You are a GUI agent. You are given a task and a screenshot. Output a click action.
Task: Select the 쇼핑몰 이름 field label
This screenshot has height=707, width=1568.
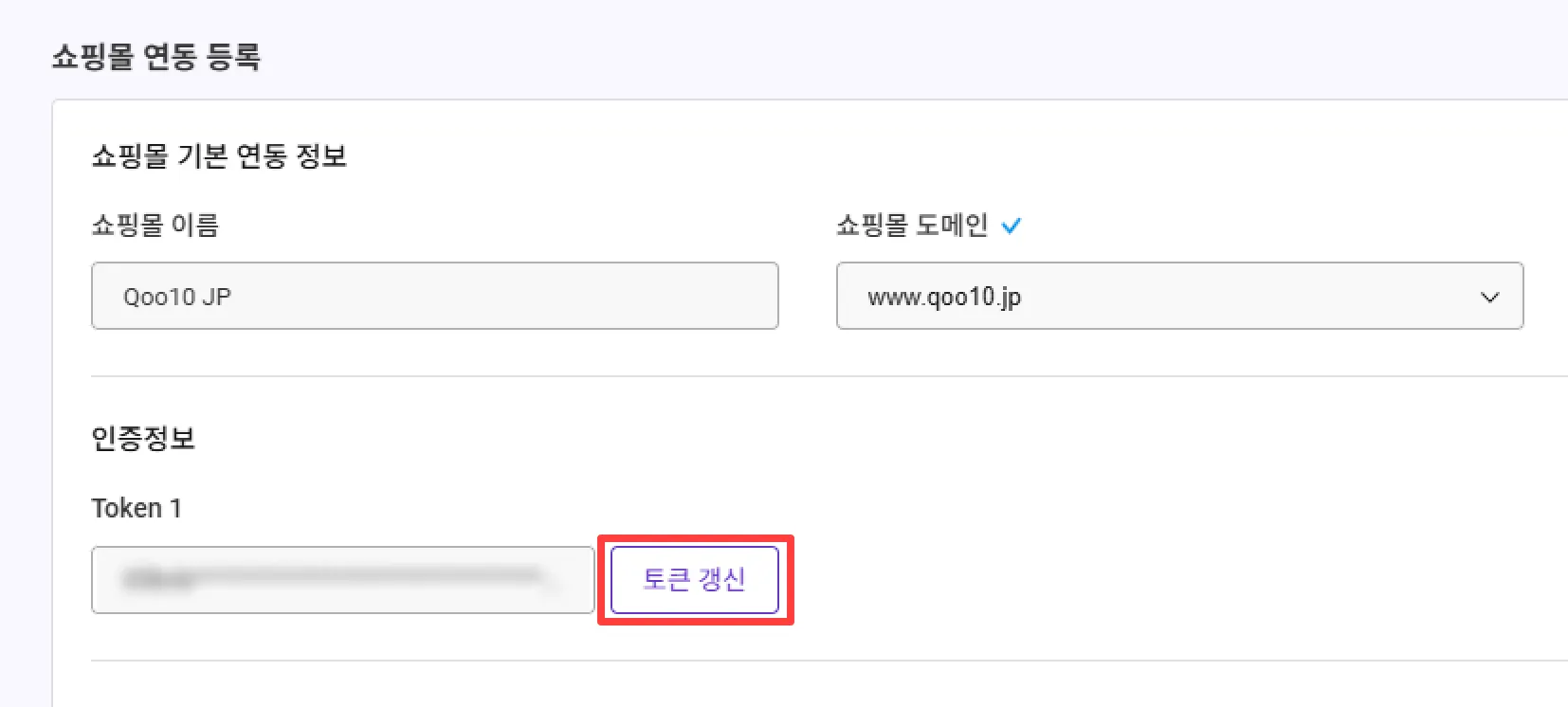(x=155, y=226)
